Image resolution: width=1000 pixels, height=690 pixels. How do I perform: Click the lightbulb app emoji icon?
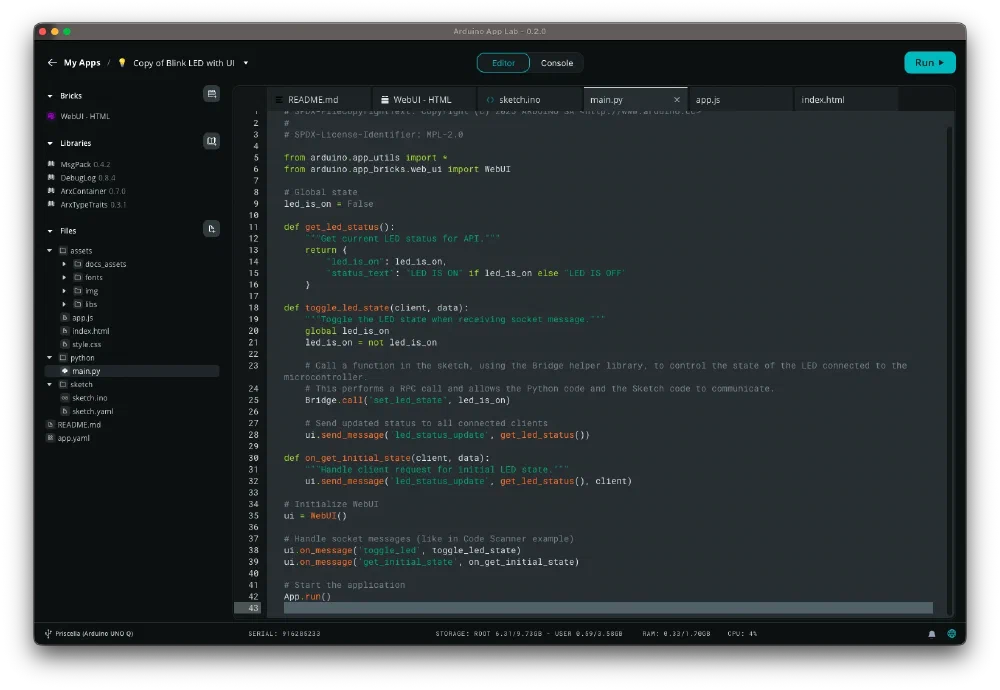click(x=122, y=63)
